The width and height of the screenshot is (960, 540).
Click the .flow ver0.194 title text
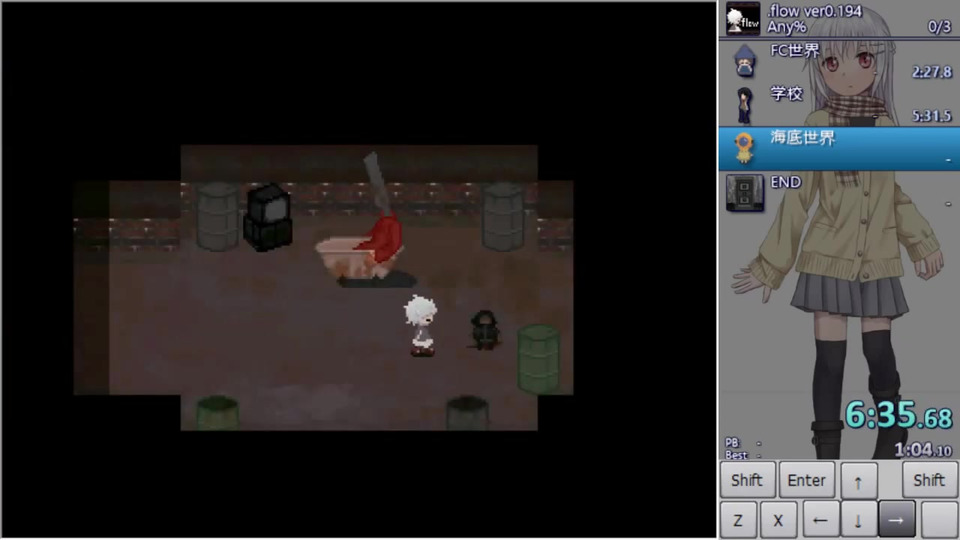(814, 11)
